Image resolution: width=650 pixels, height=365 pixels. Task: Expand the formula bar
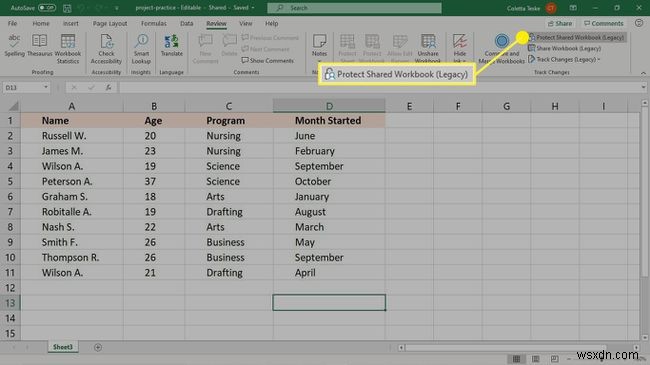[x=643, y=87]
